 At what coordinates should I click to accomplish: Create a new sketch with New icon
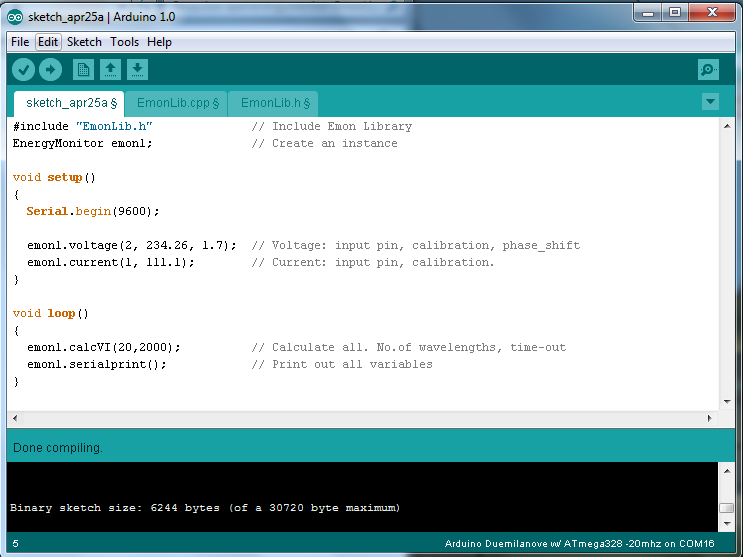pos(83,70)
